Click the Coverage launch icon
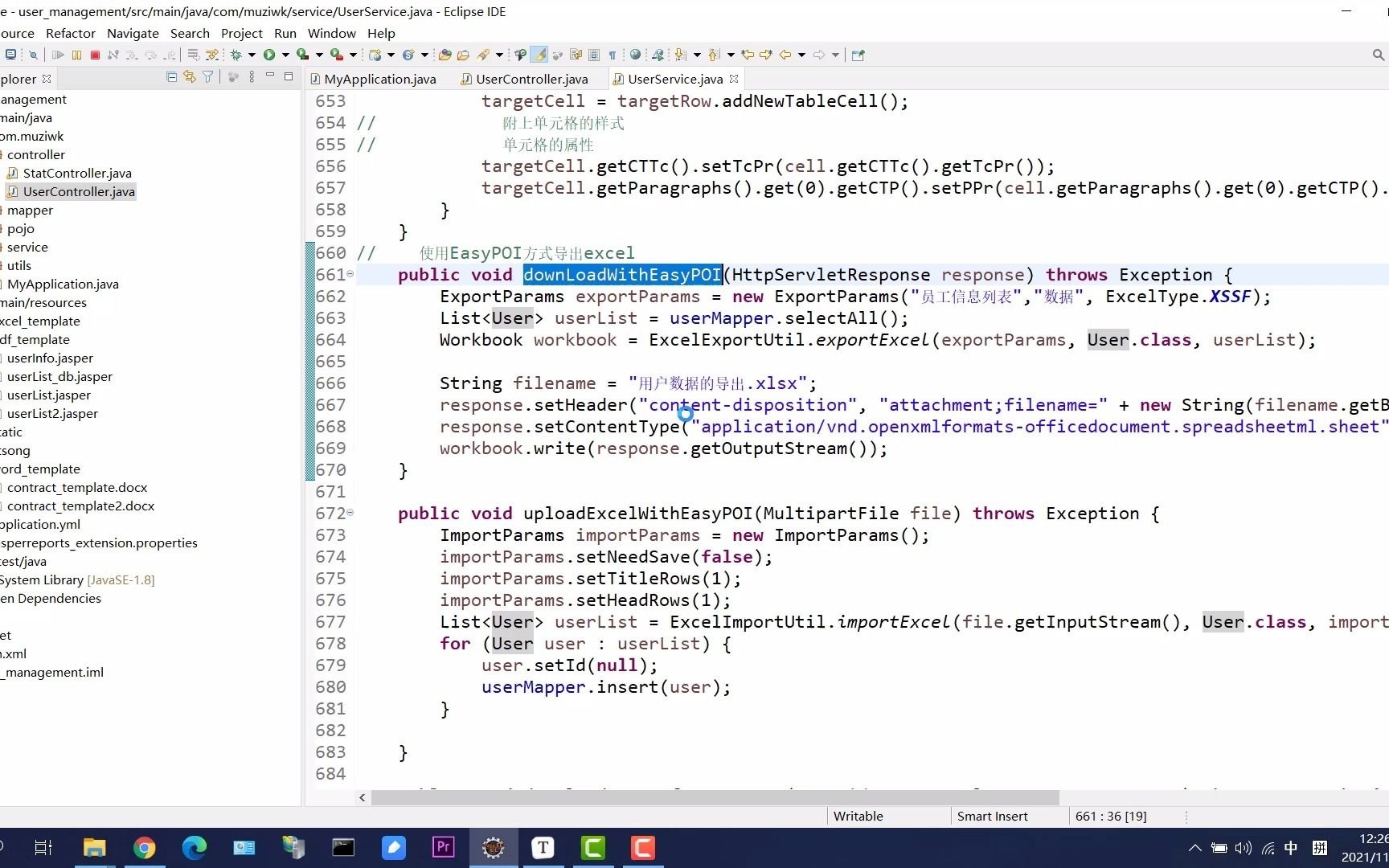The width and height of the screenshot is (1389, 868). [x=302, y=55]
